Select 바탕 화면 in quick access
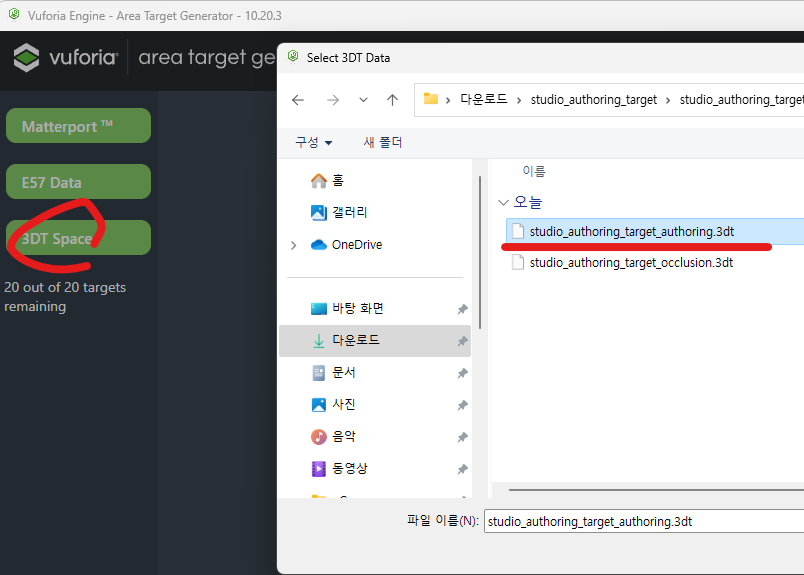The height and width of the screenshot is (575, 804). pos(375,308)
